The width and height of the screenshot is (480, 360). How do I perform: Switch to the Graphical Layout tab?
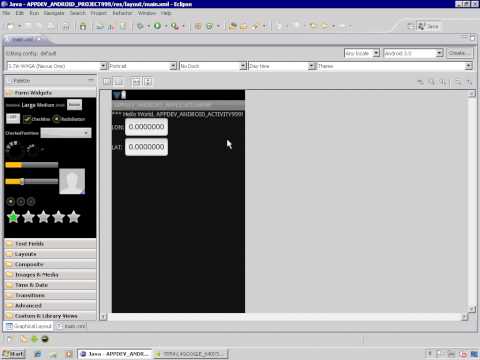click(x=29, y=326)
